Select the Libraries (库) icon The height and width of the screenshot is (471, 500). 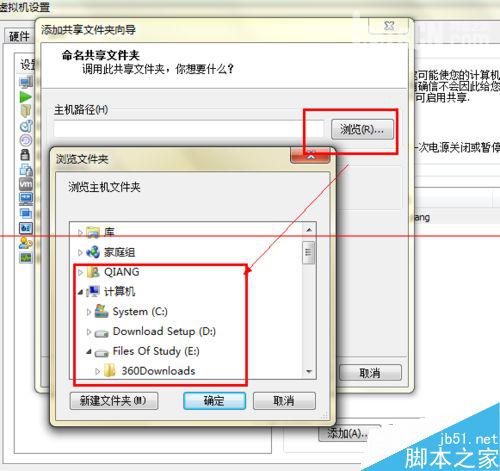point(93,232)
